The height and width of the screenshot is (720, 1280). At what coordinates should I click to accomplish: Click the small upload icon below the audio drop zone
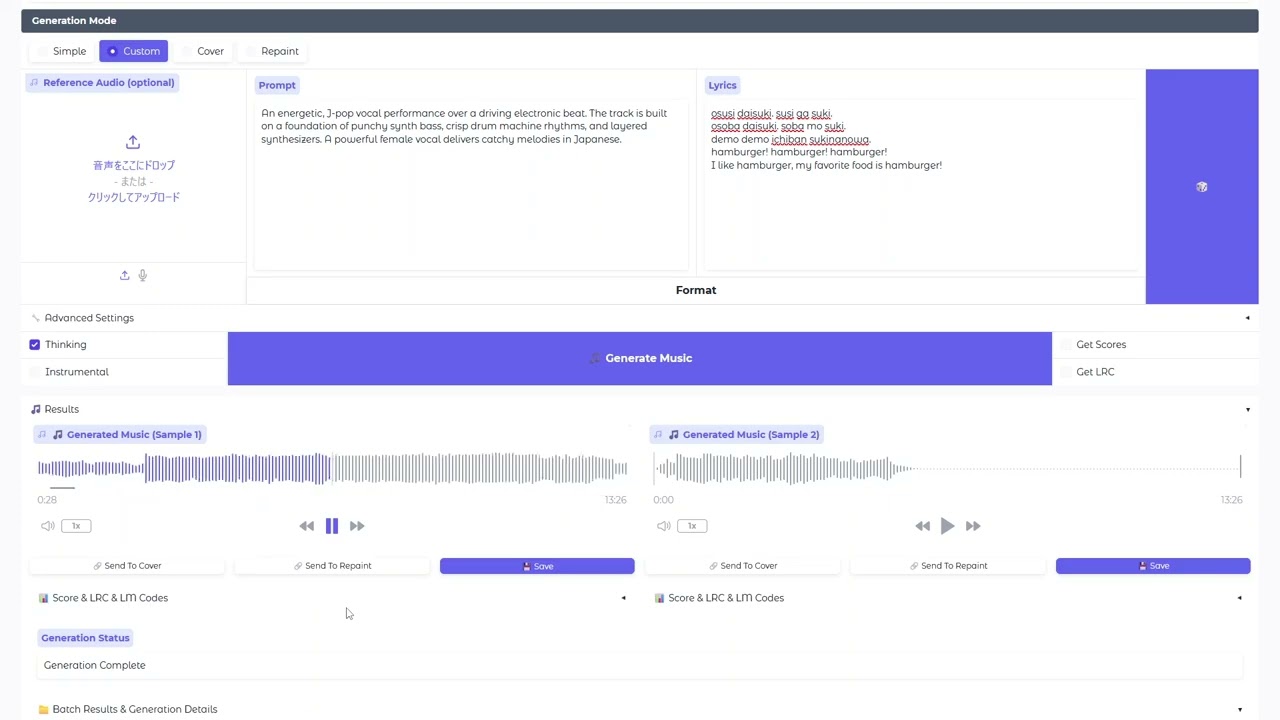[x=125, y=275]
